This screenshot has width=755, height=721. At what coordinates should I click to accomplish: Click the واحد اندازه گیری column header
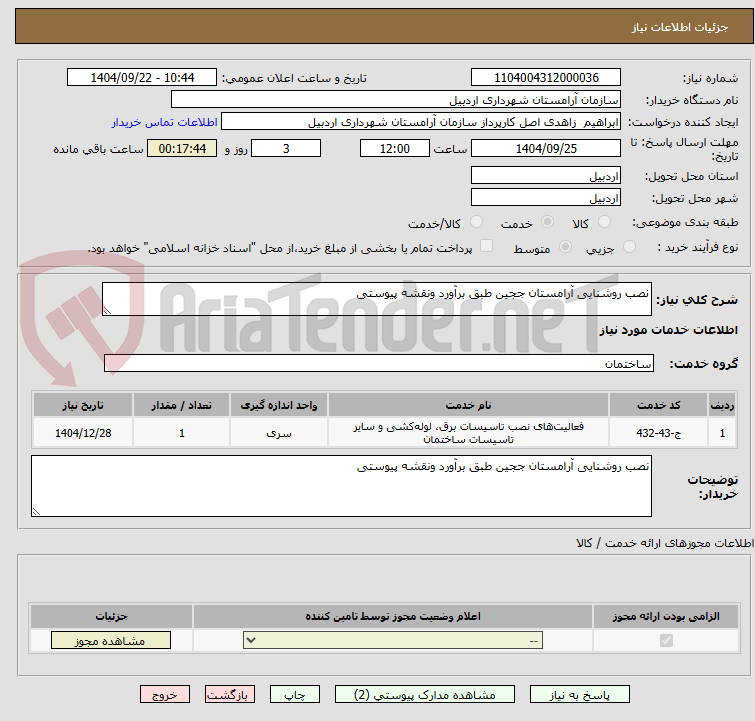click(x=279, y=405)
